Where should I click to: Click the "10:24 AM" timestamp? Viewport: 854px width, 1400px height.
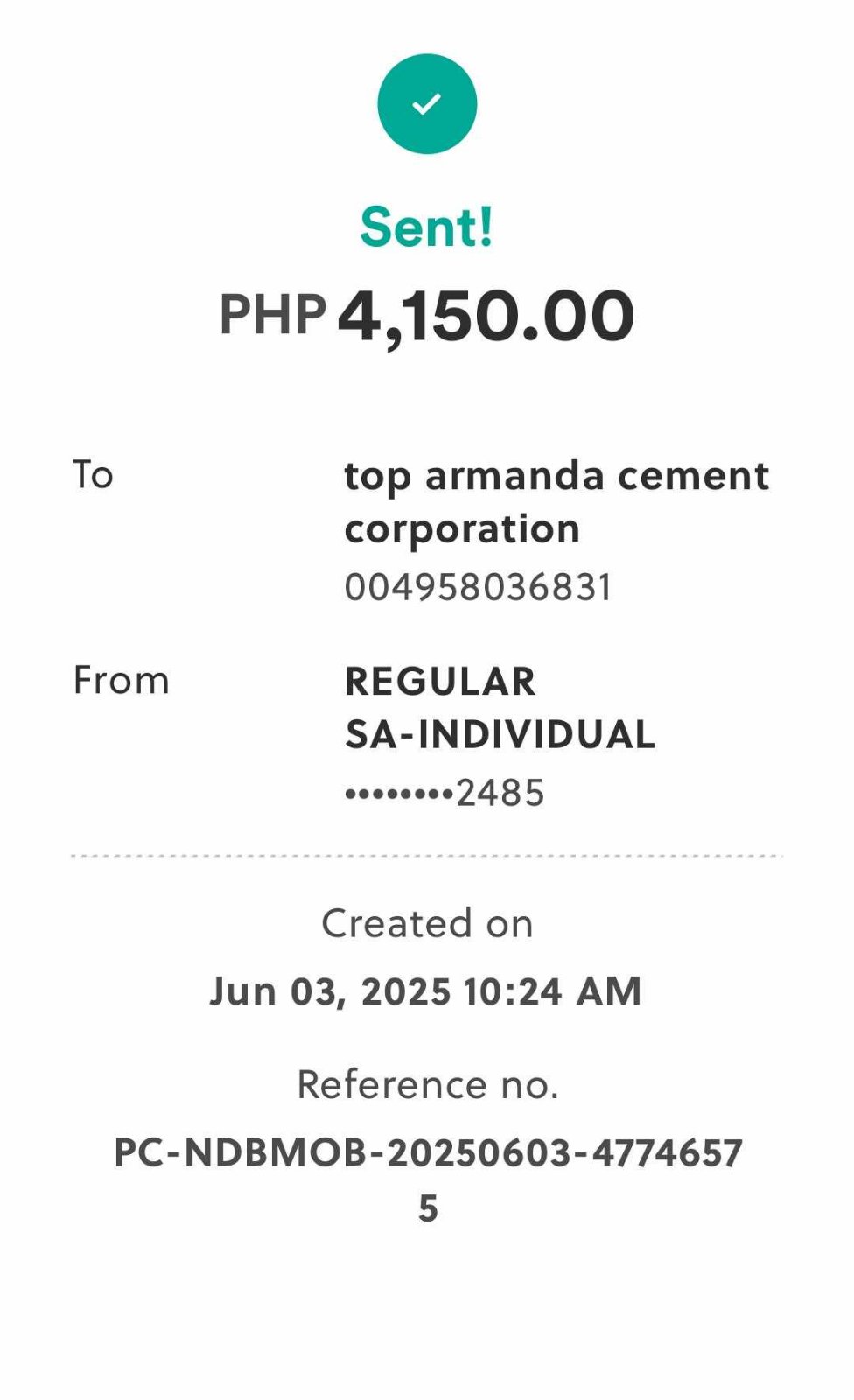click(553, 992)
